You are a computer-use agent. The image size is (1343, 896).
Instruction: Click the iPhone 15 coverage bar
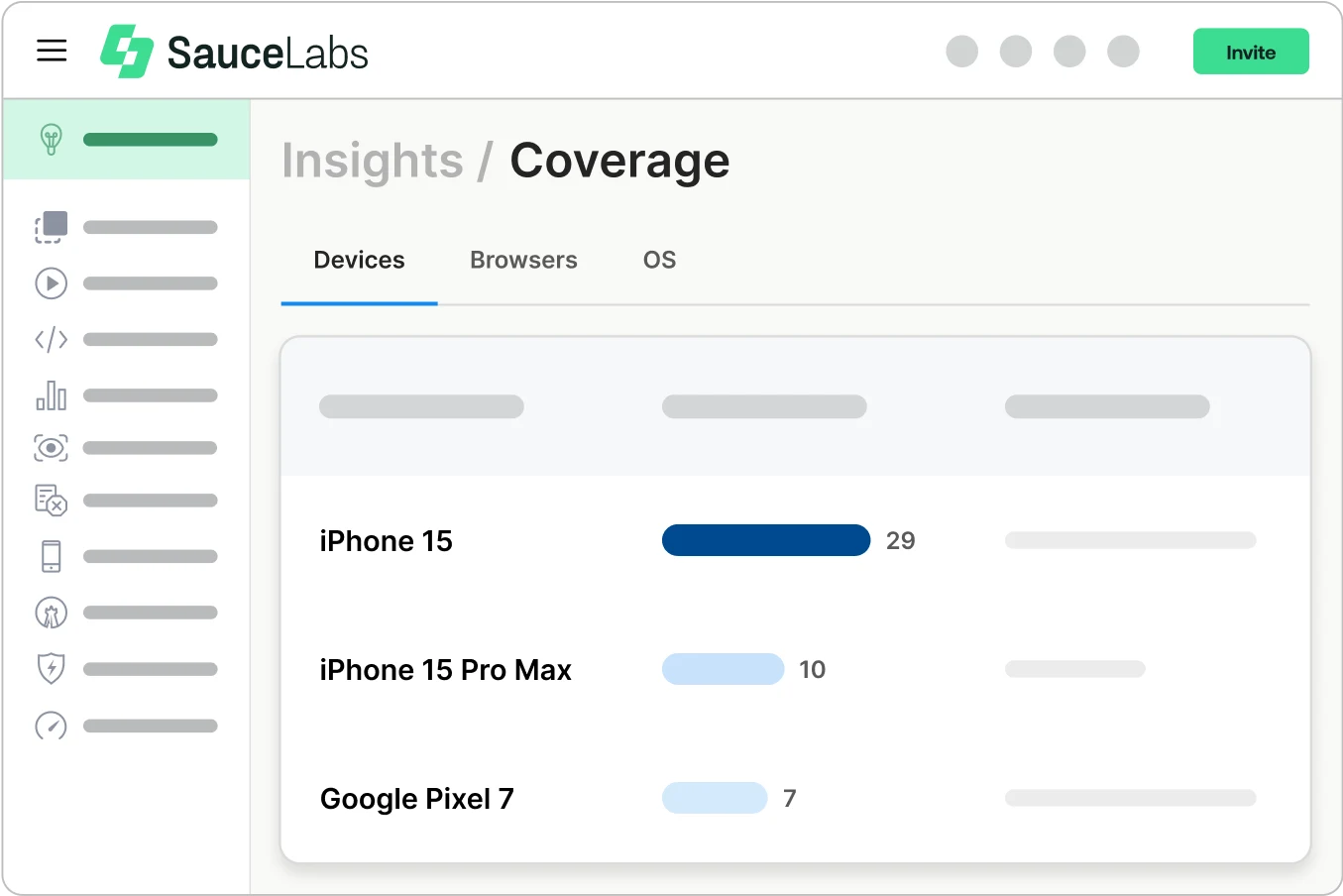766,540
